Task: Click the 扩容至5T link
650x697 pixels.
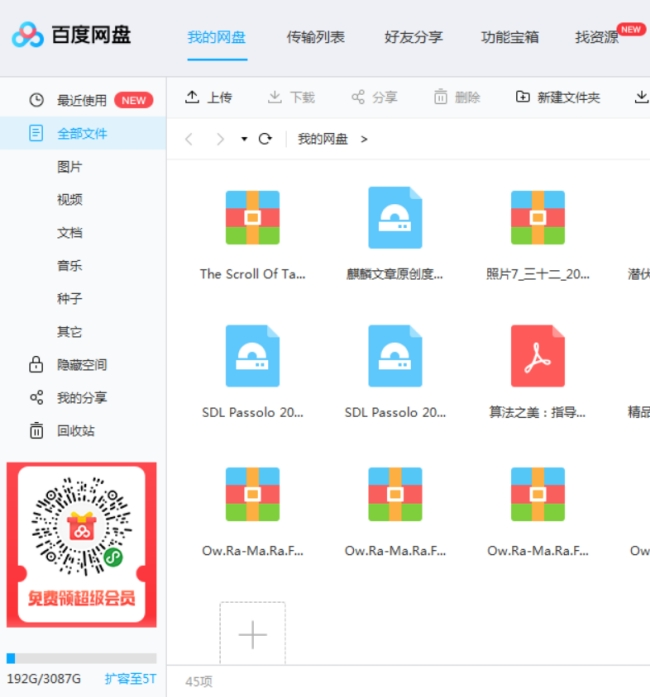Action: [x=130, y=679]
